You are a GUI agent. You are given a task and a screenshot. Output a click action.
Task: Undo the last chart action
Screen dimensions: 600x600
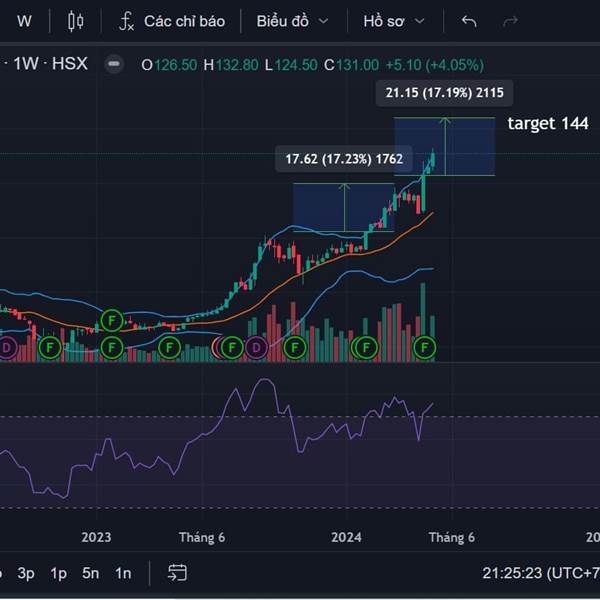tap(469, 21)
